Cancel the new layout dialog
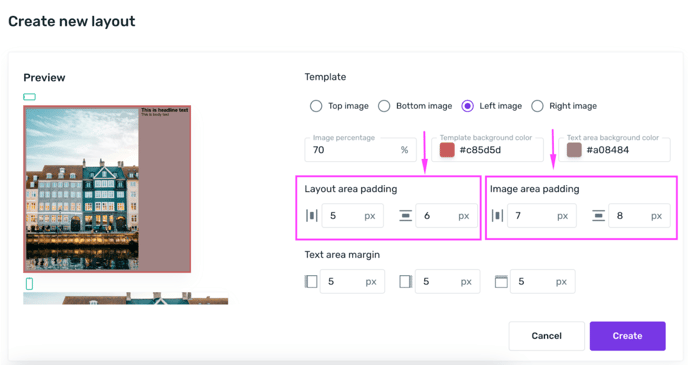 coord(546,336)
